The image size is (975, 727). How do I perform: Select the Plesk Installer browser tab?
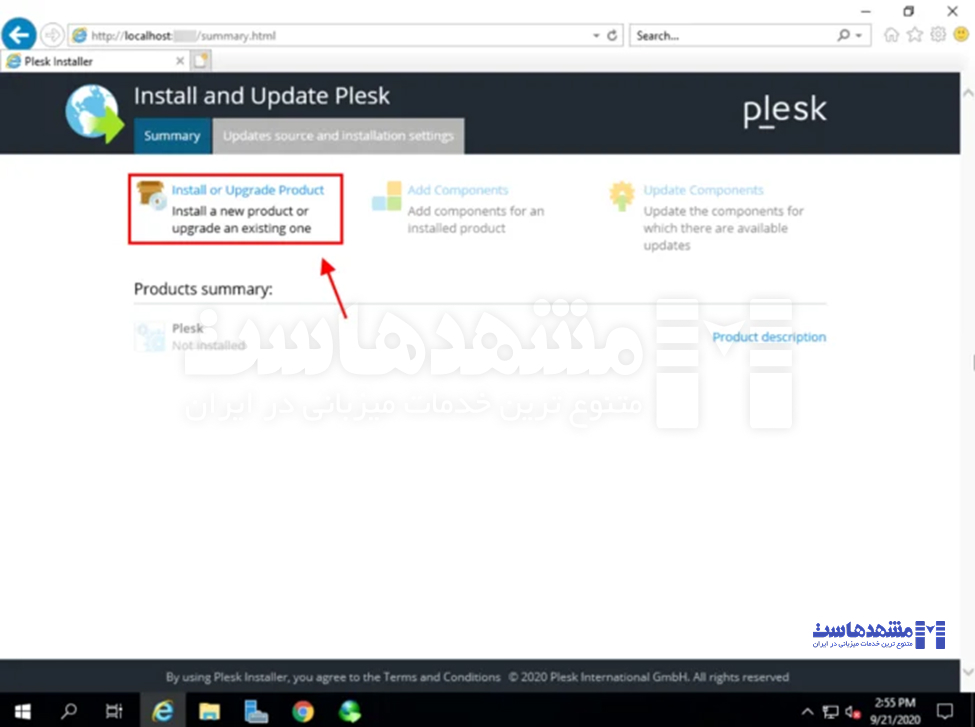[95, 61]
